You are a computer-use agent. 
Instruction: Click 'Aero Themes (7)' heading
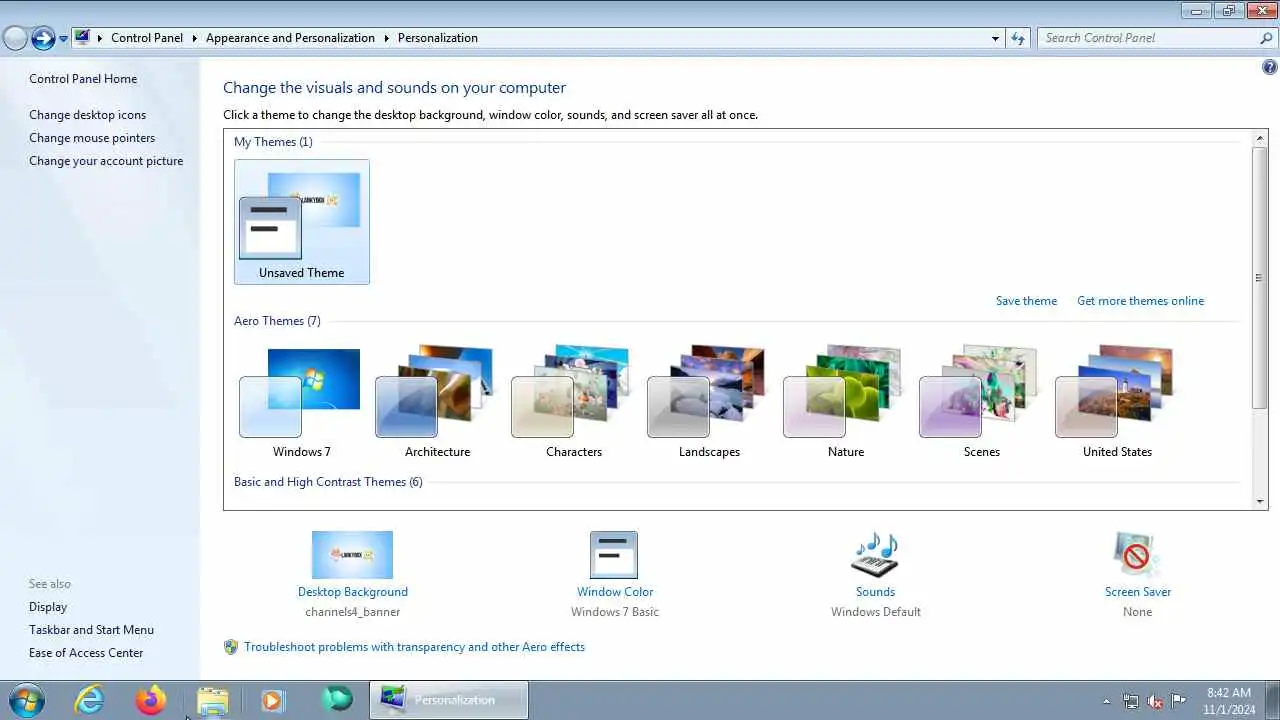click(277, 321)
